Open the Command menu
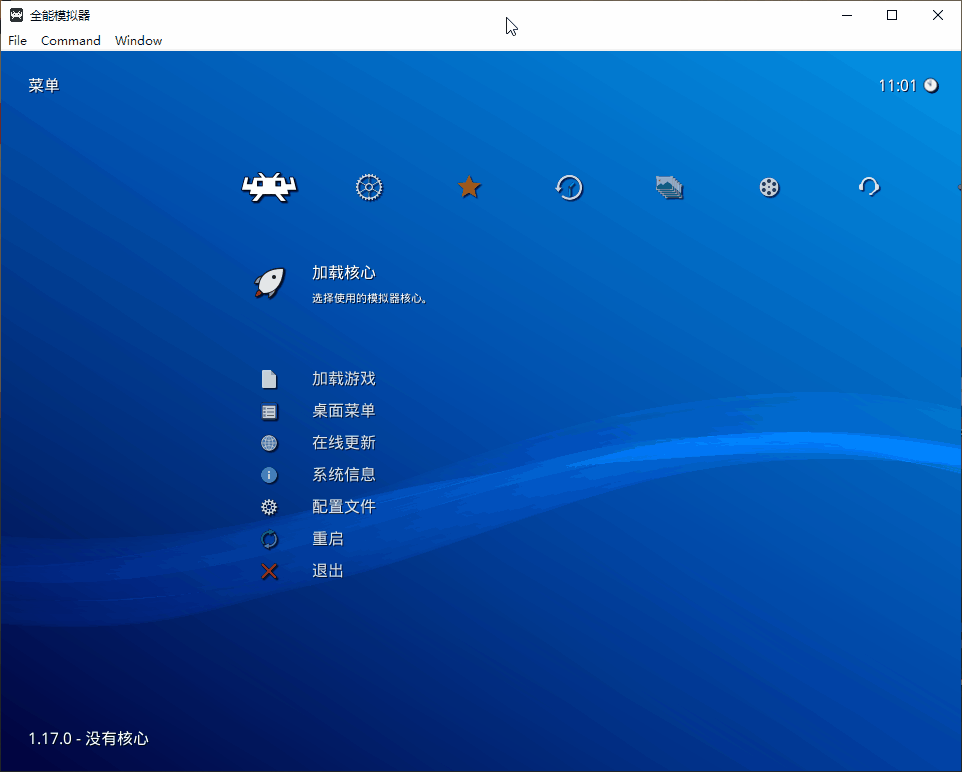The image size is (962, 772). (71, 41)
